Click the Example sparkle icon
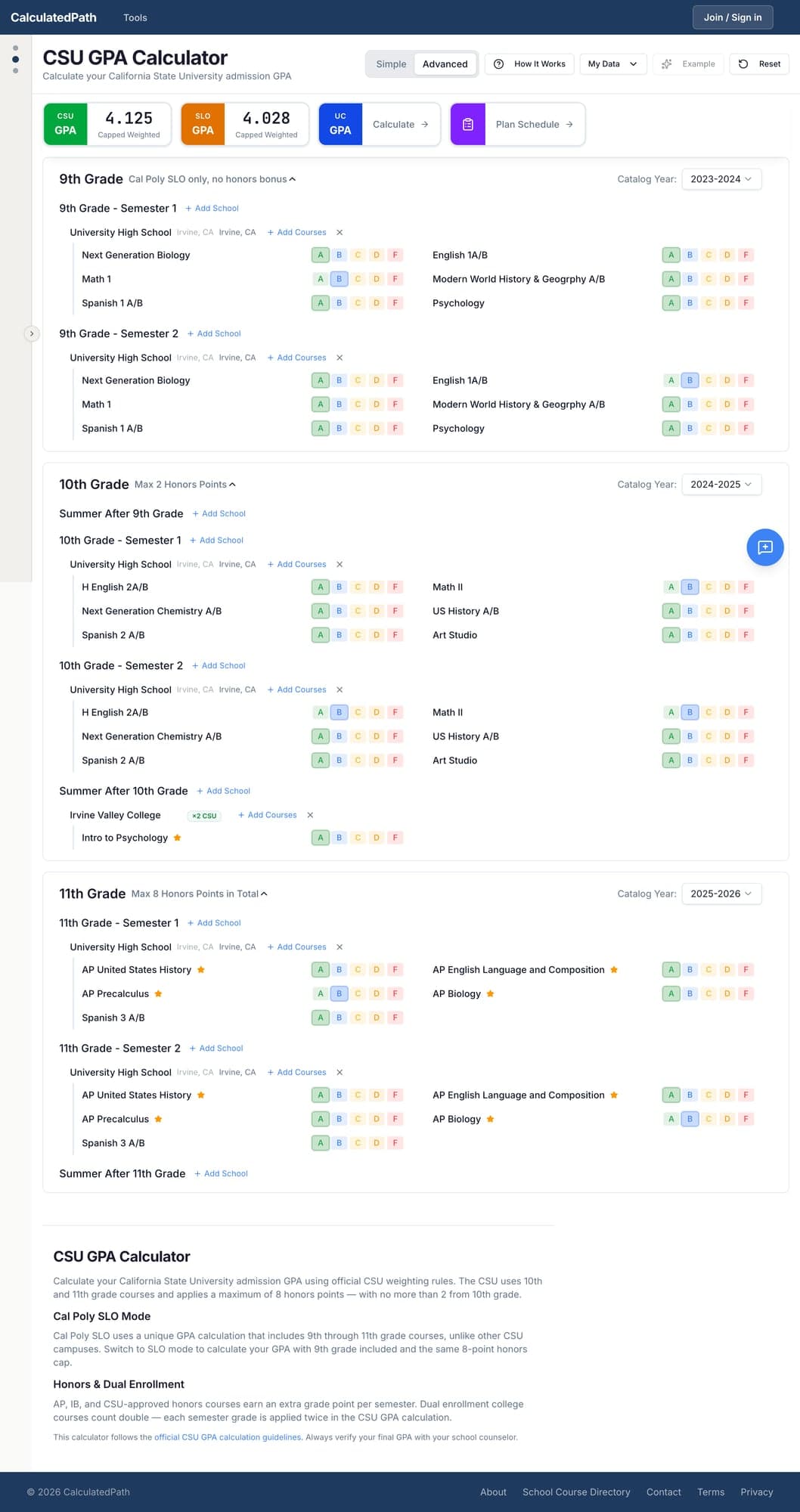 [666, 64]
